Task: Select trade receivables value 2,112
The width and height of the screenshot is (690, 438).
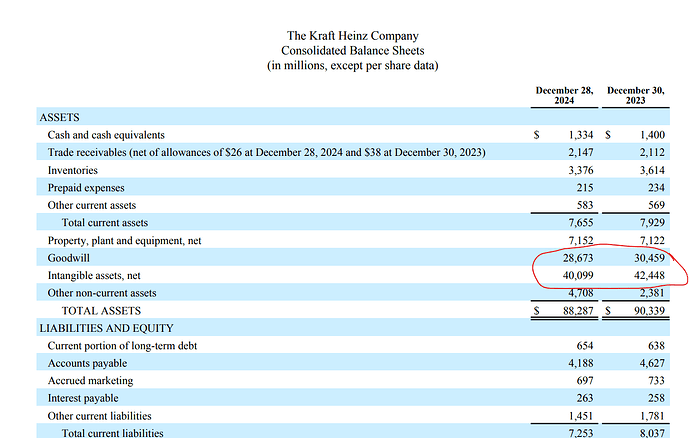Action: pos(652,152)
